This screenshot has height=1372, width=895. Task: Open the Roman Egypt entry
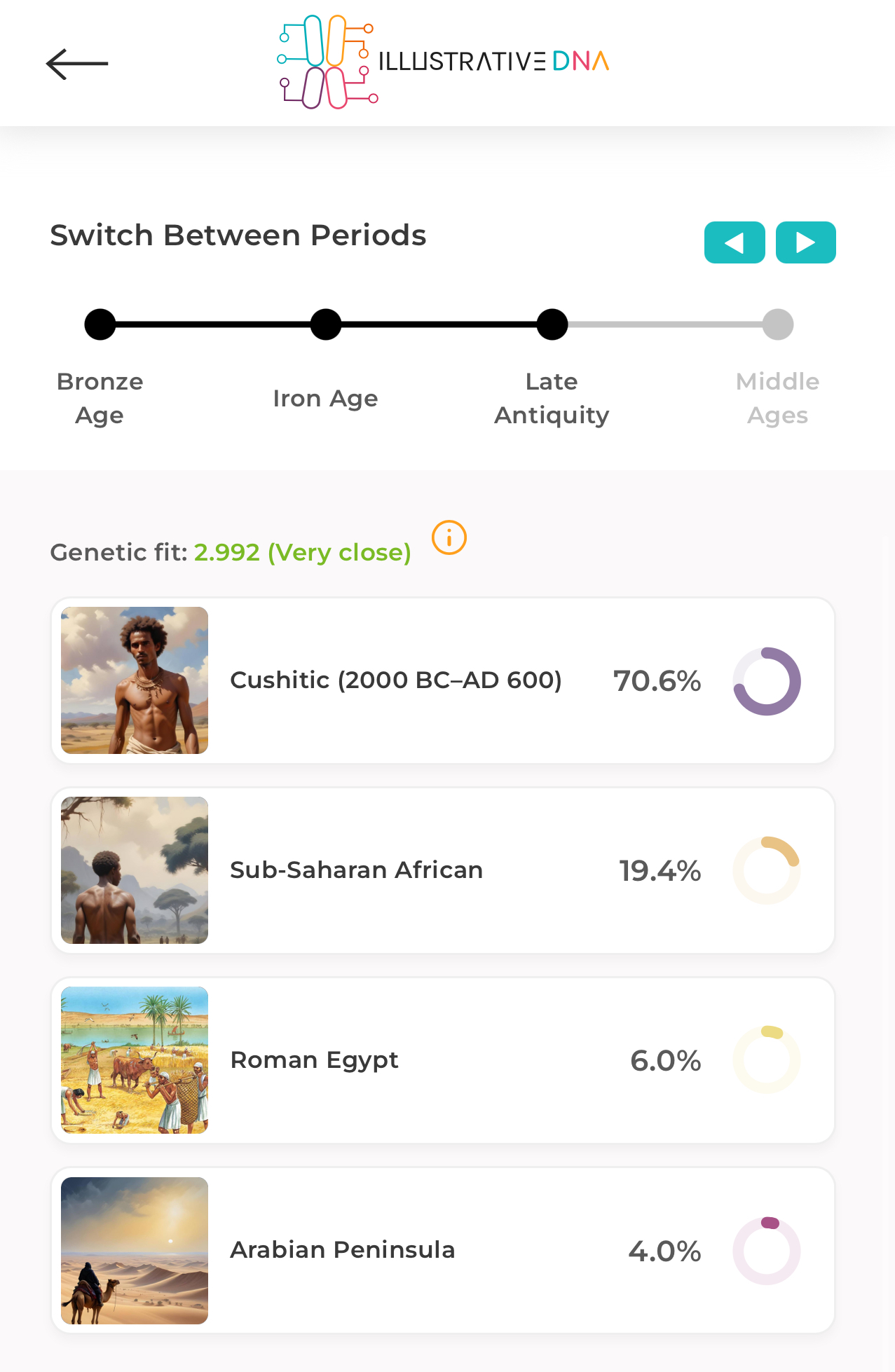tap(315, 1060)
